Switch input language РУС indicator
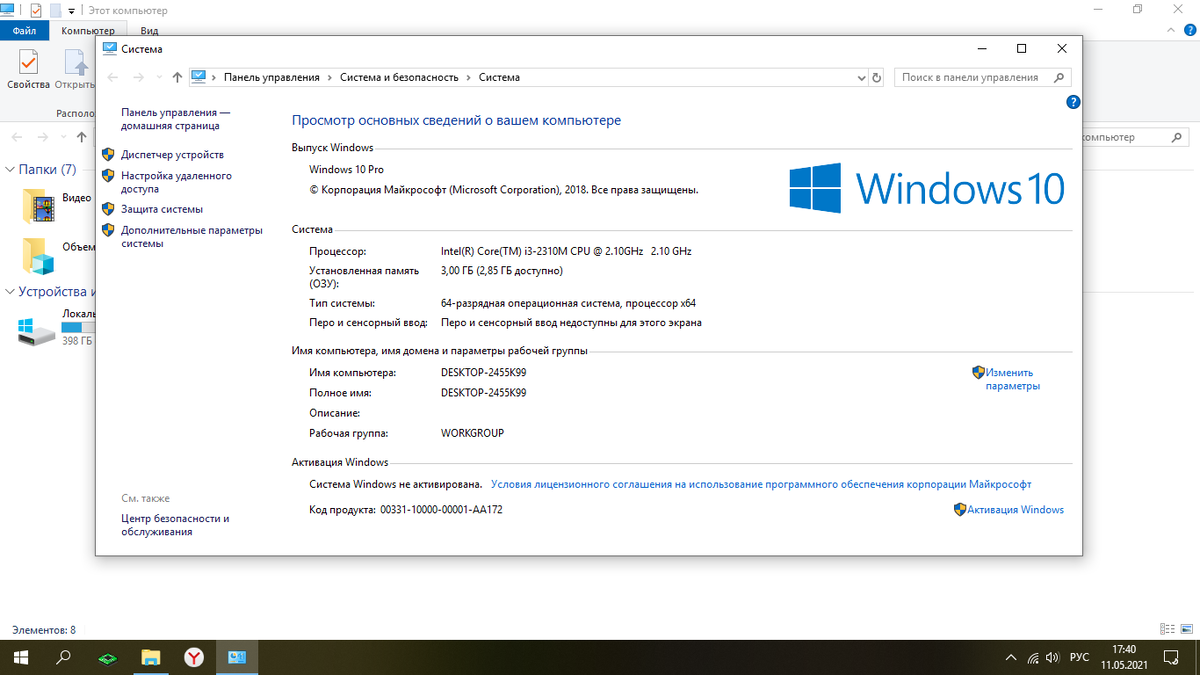This screenshot has width=1200, height=675. click(x=1080, y=658)
